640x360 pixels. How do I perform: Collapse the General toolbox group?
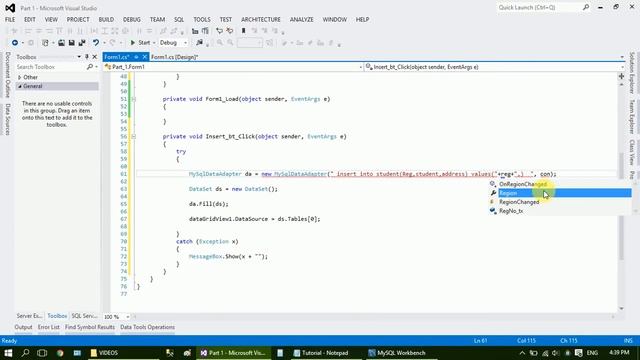pyautogui.click(x=19, y=86)
